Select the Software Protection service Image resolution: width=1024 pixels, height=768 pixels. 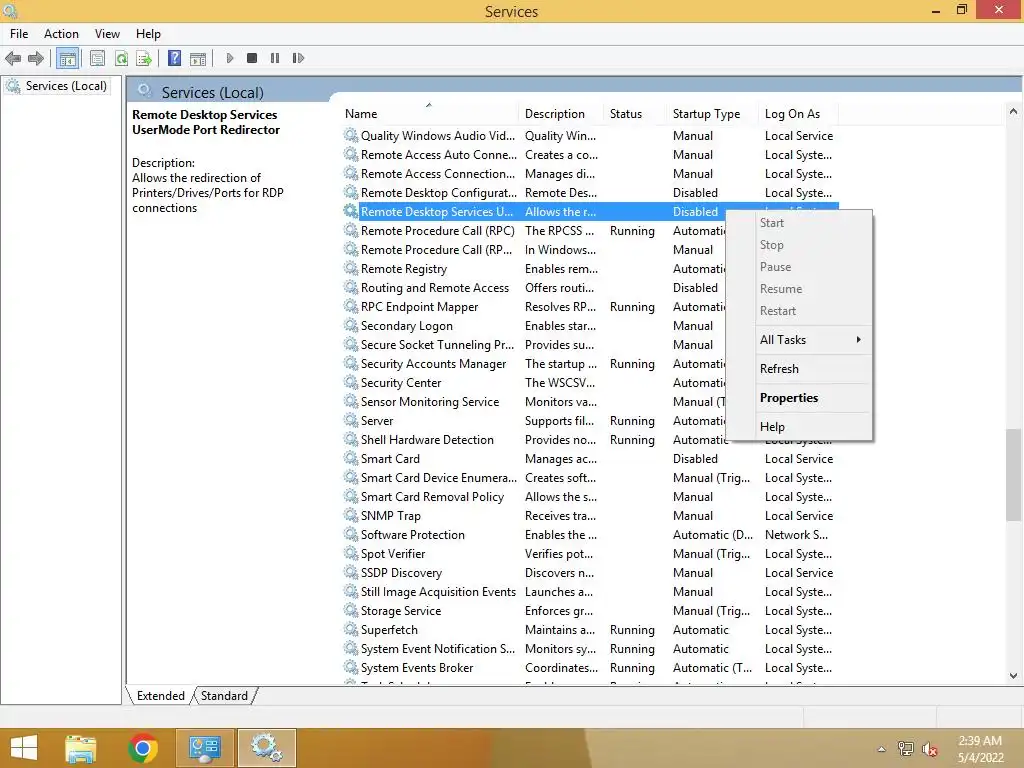[413, 534]
